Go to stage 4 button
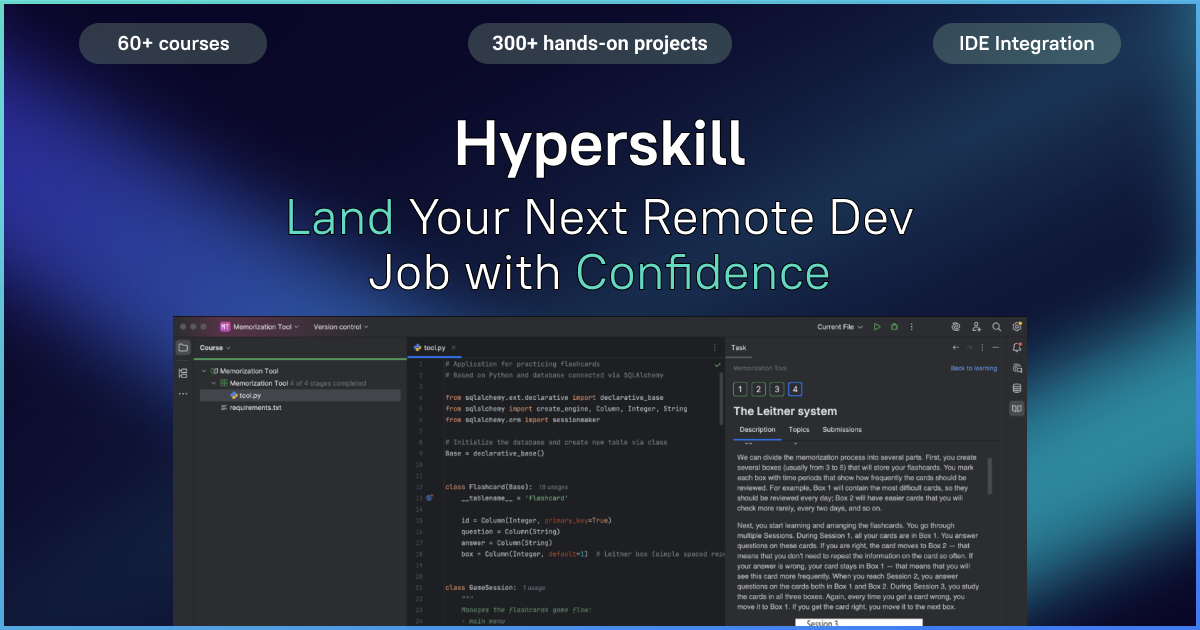 pos(795,389)
